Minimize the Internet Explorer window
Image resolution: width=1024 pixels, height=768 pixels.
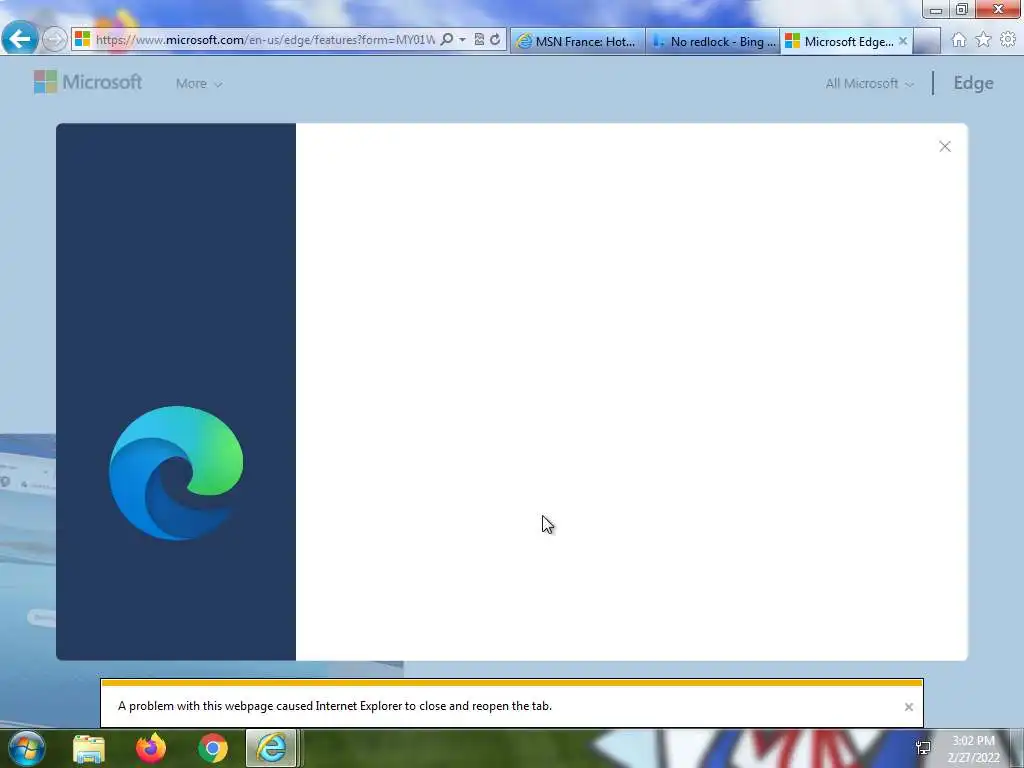(x=936, y=10)
